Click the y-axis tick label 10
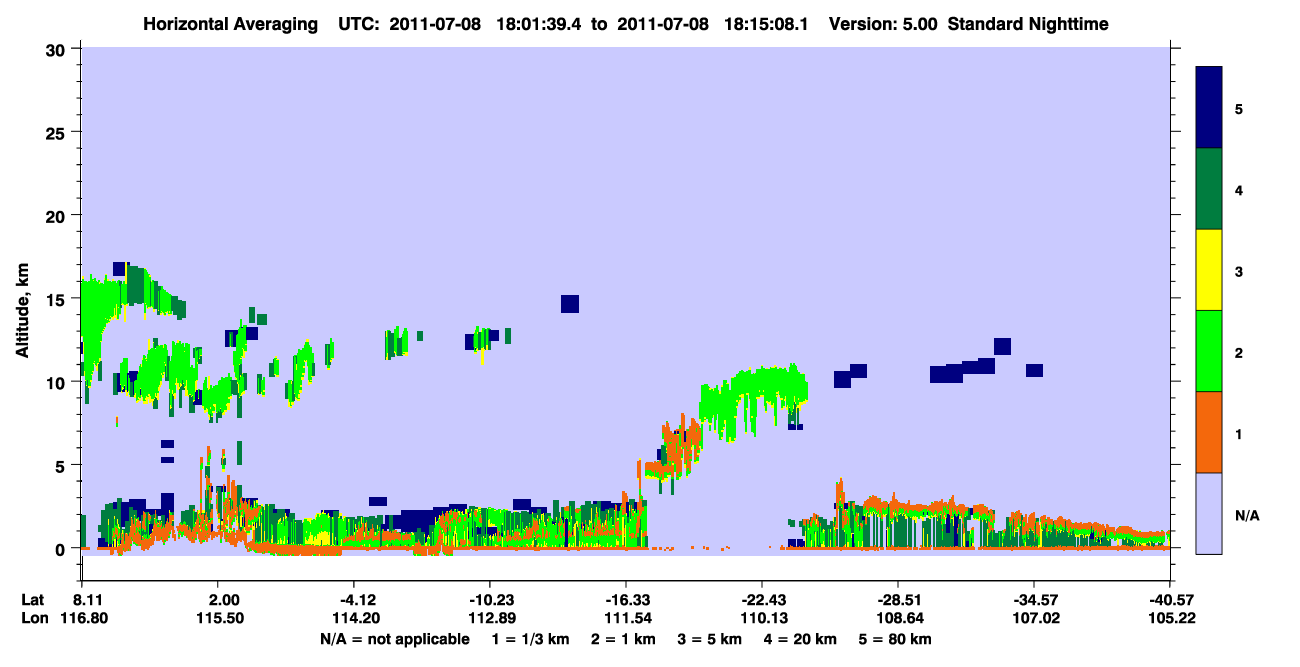The image size is (1300, 667). 56,382
